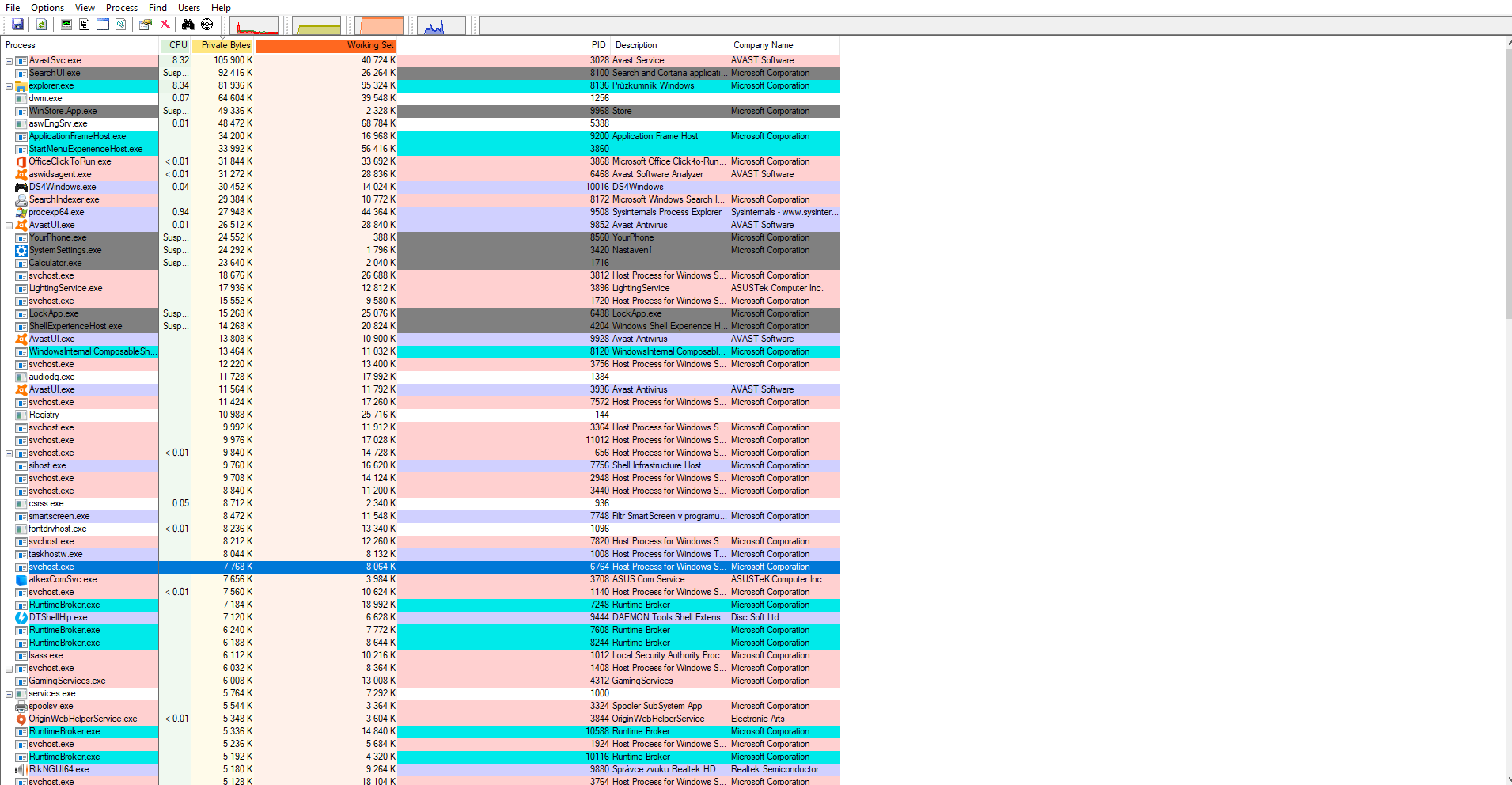1512x785 pixels.
Task: Open the Users menu
Action: point(189,8)
